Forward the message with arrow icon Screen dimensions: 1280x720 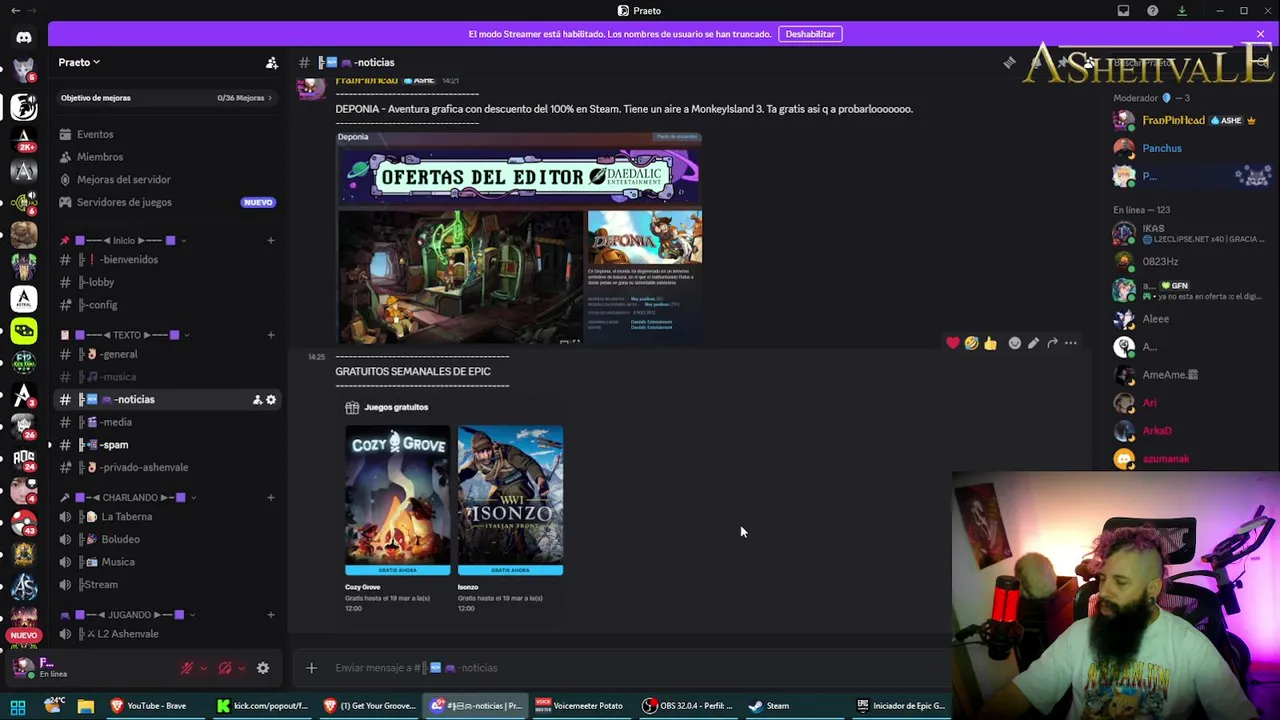pyautogui.click(x=1052, y=343)
